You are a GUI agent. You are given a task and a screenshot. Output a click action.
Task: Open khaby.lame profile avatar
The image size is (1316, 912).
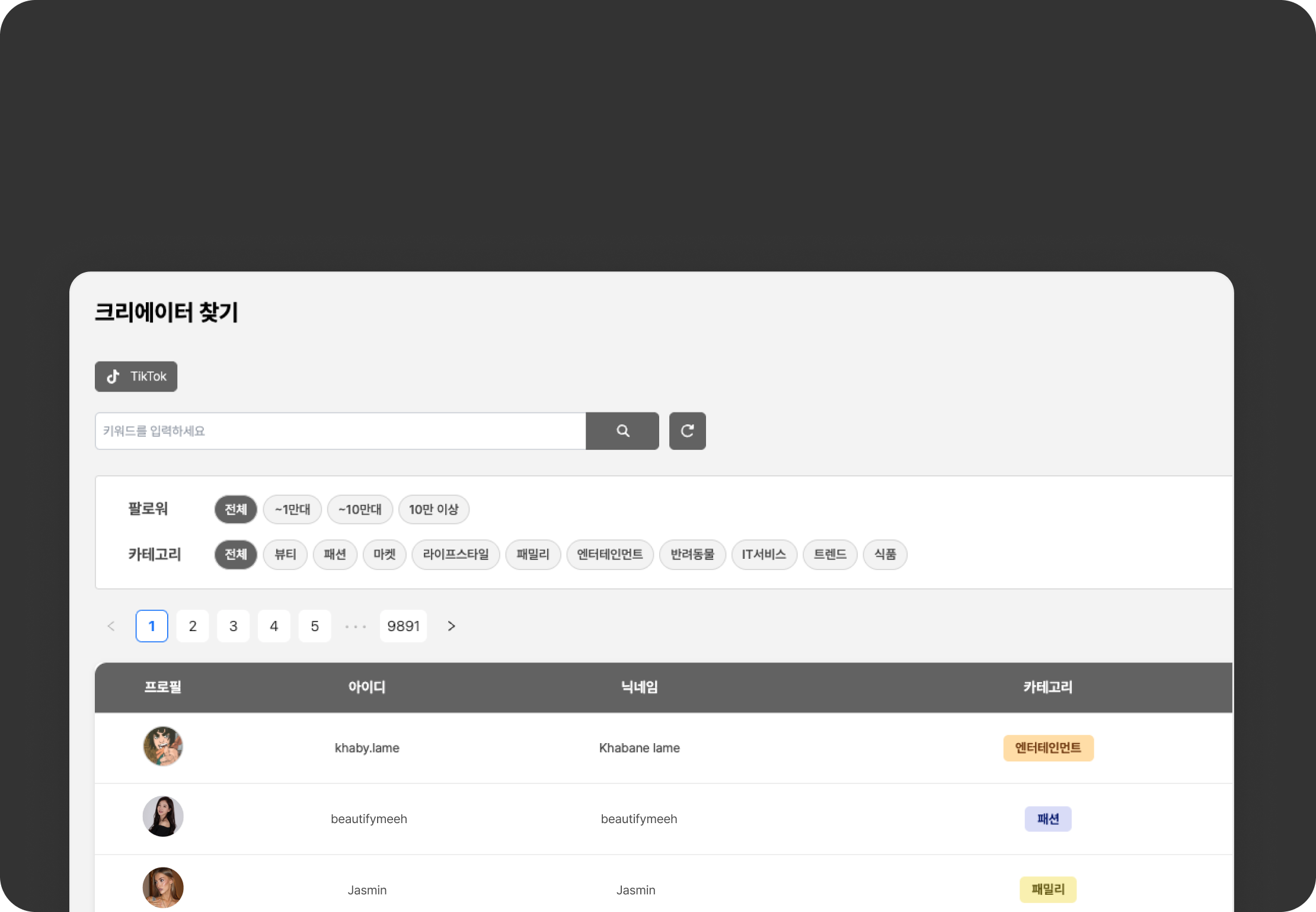pos(163,746)
